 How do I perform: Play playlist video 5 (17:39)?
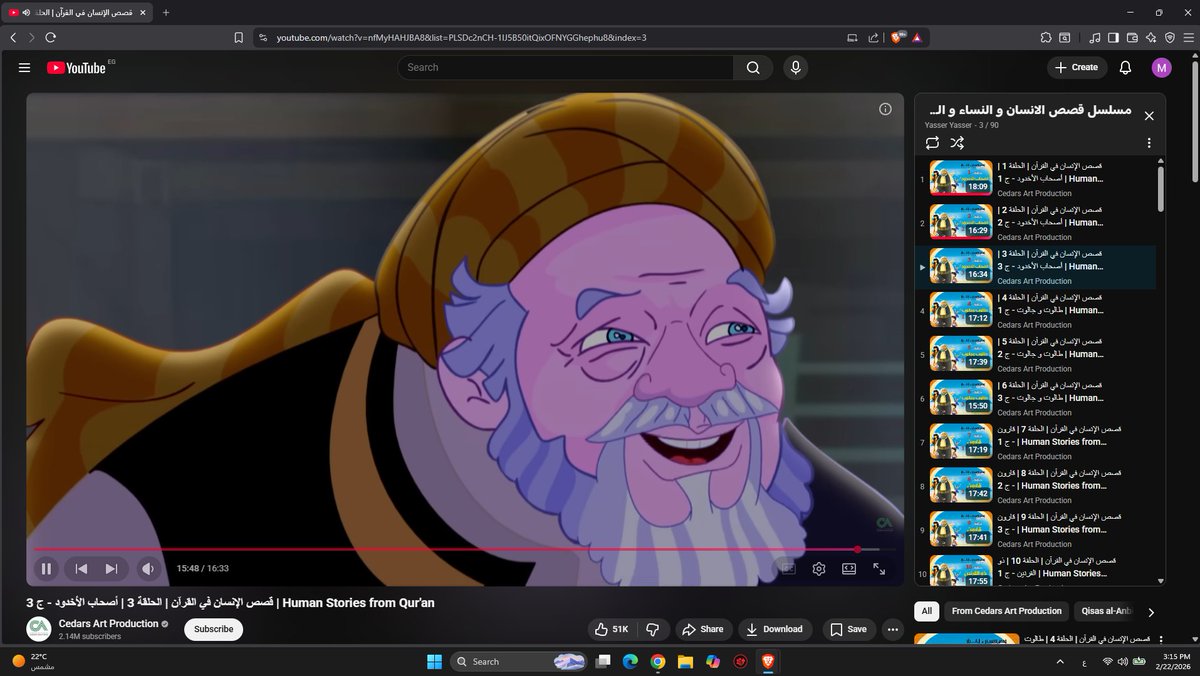(x=1035, y=354)
